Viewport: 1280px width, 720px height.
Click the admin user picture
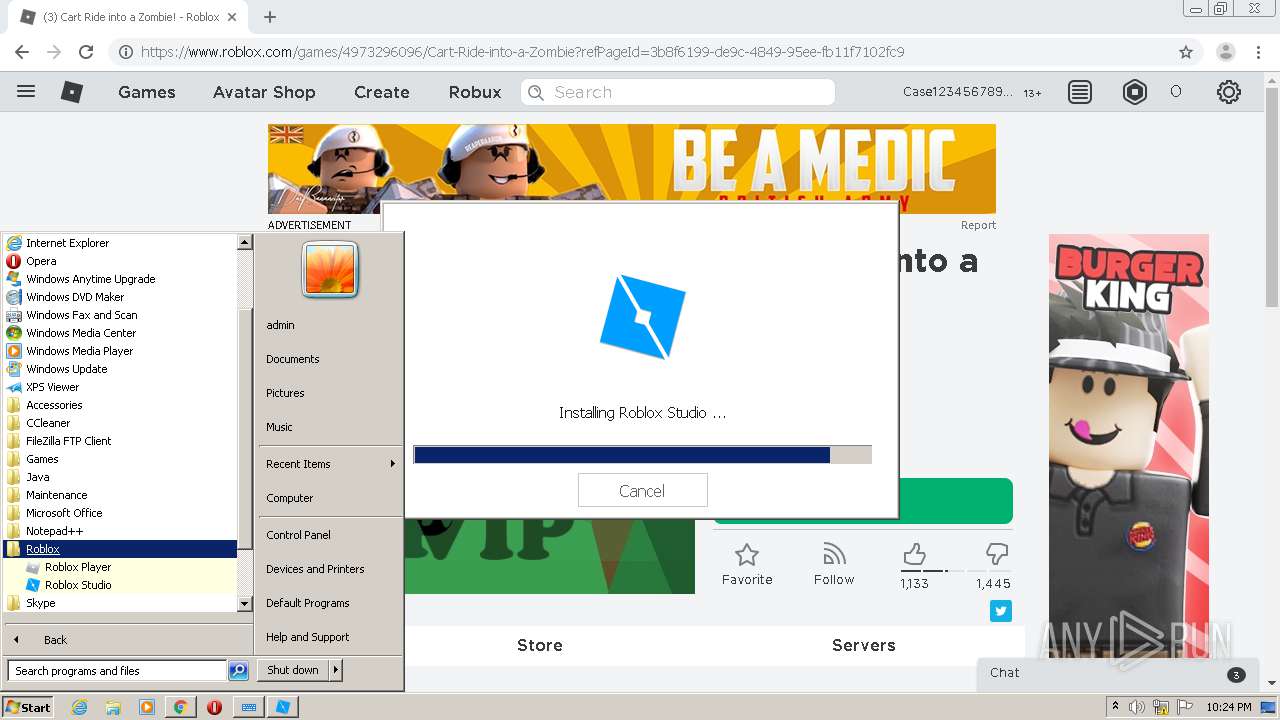tap(330, 269)
